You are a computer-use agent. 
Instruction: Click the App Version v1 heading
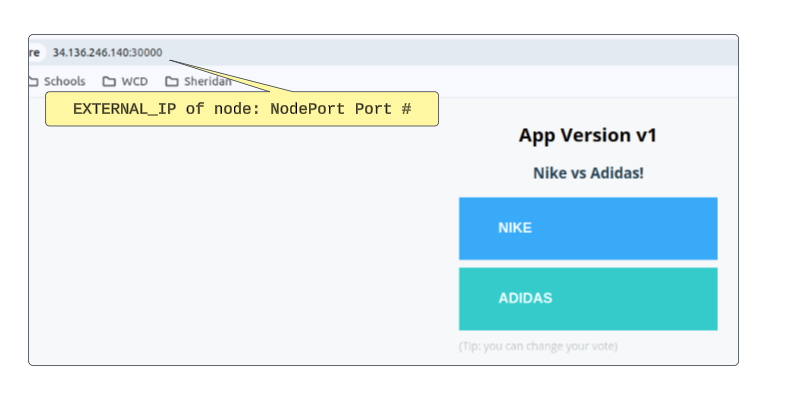tap(587, 135)
